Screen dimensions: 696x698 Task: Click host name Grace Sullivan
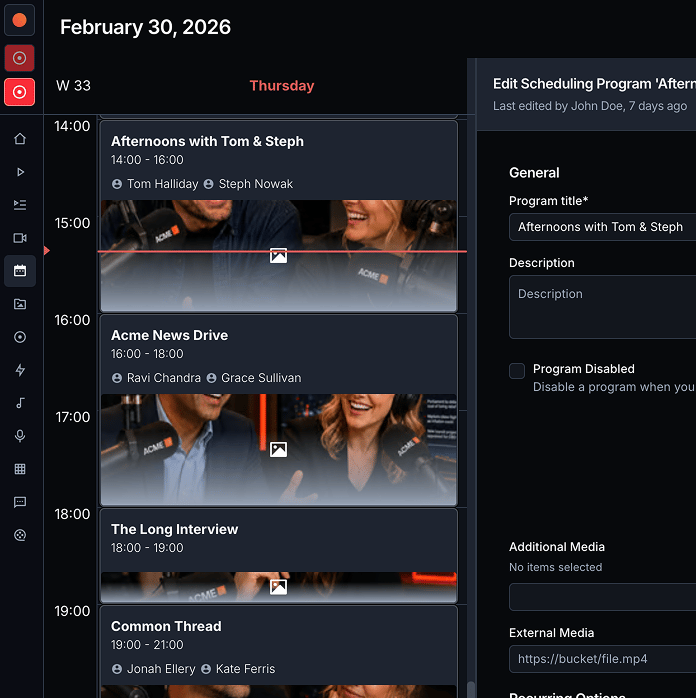point(261,378)
